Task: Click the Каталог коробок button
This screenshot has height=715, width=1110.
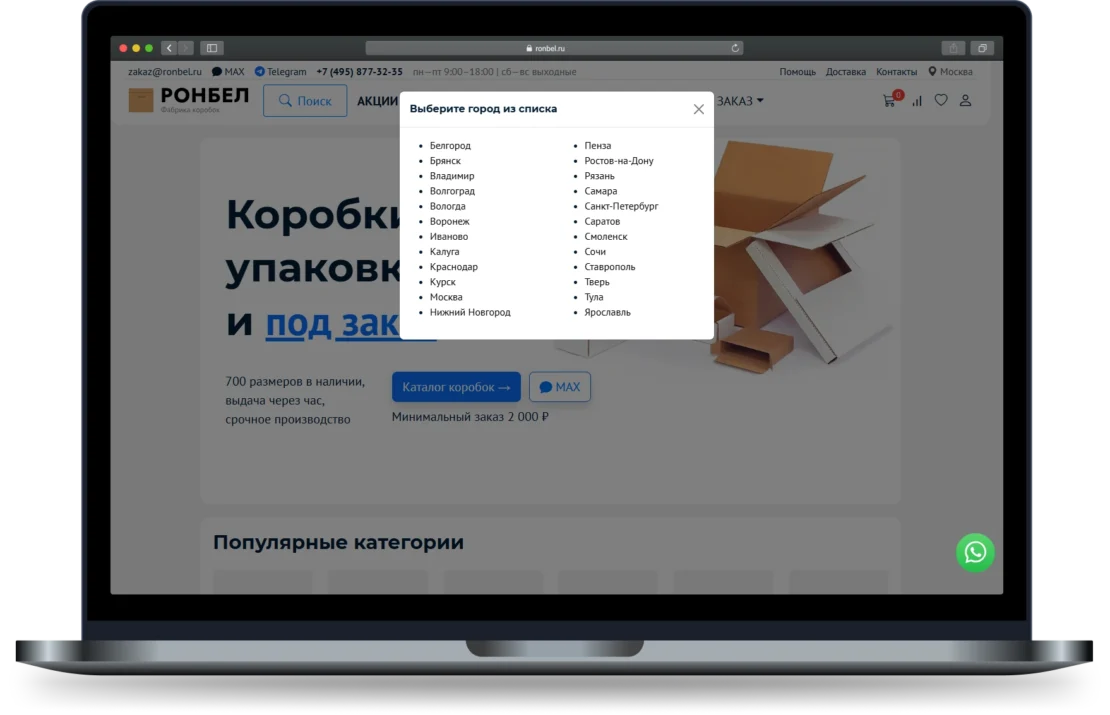Action: click(456, 387)
